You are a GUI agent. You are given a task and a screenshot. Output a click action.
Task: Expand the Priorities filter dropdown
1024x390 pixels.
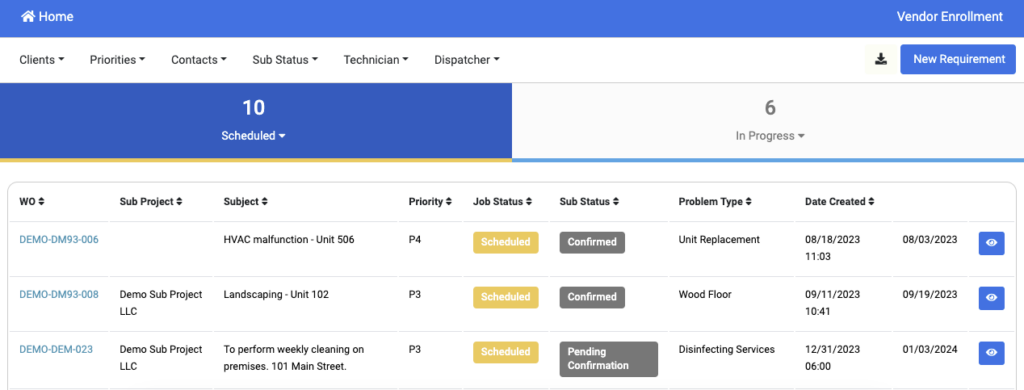(118, 59)
